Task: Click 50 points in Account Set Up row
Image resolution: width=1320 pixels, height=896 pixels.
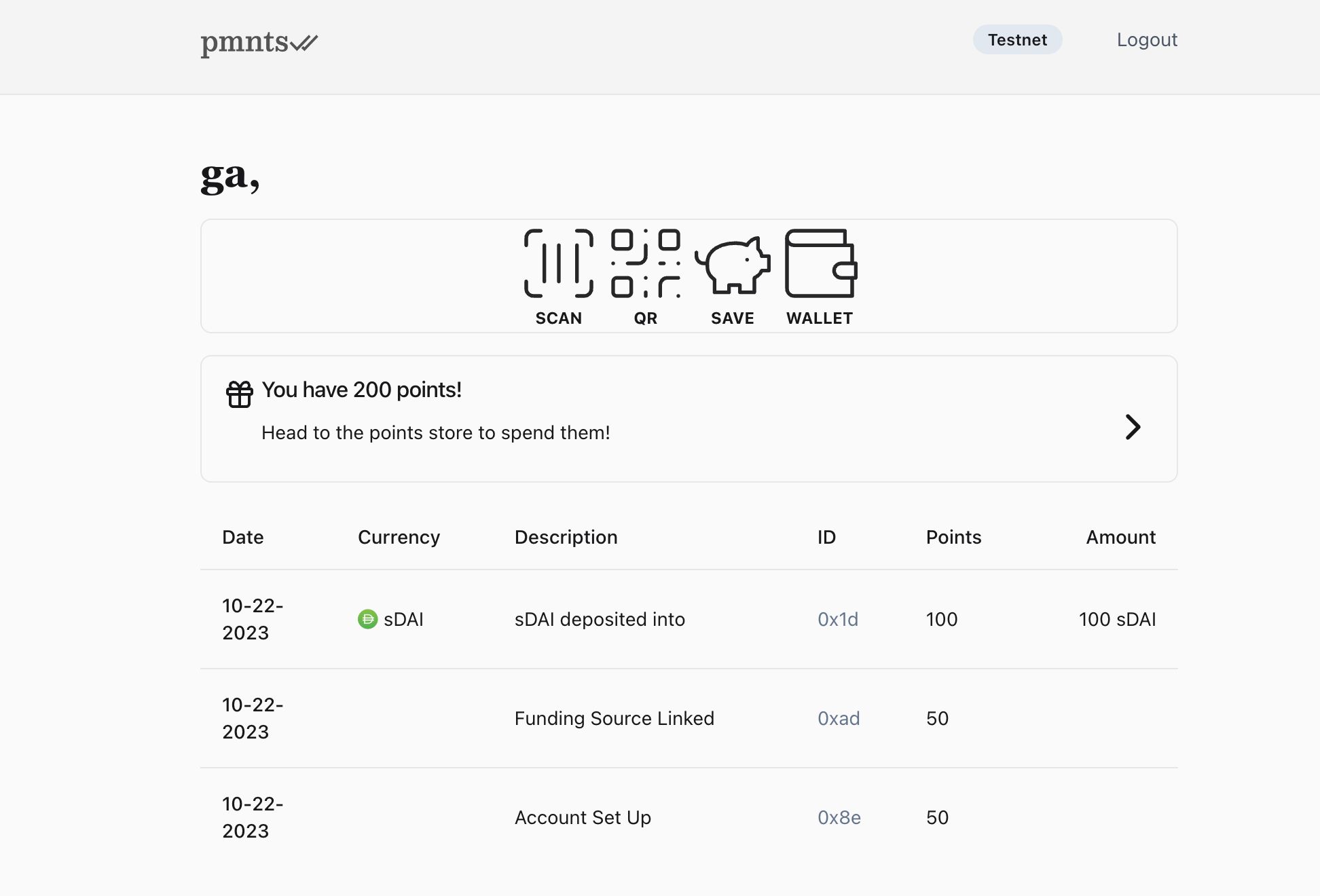Action: click(937, 817)
